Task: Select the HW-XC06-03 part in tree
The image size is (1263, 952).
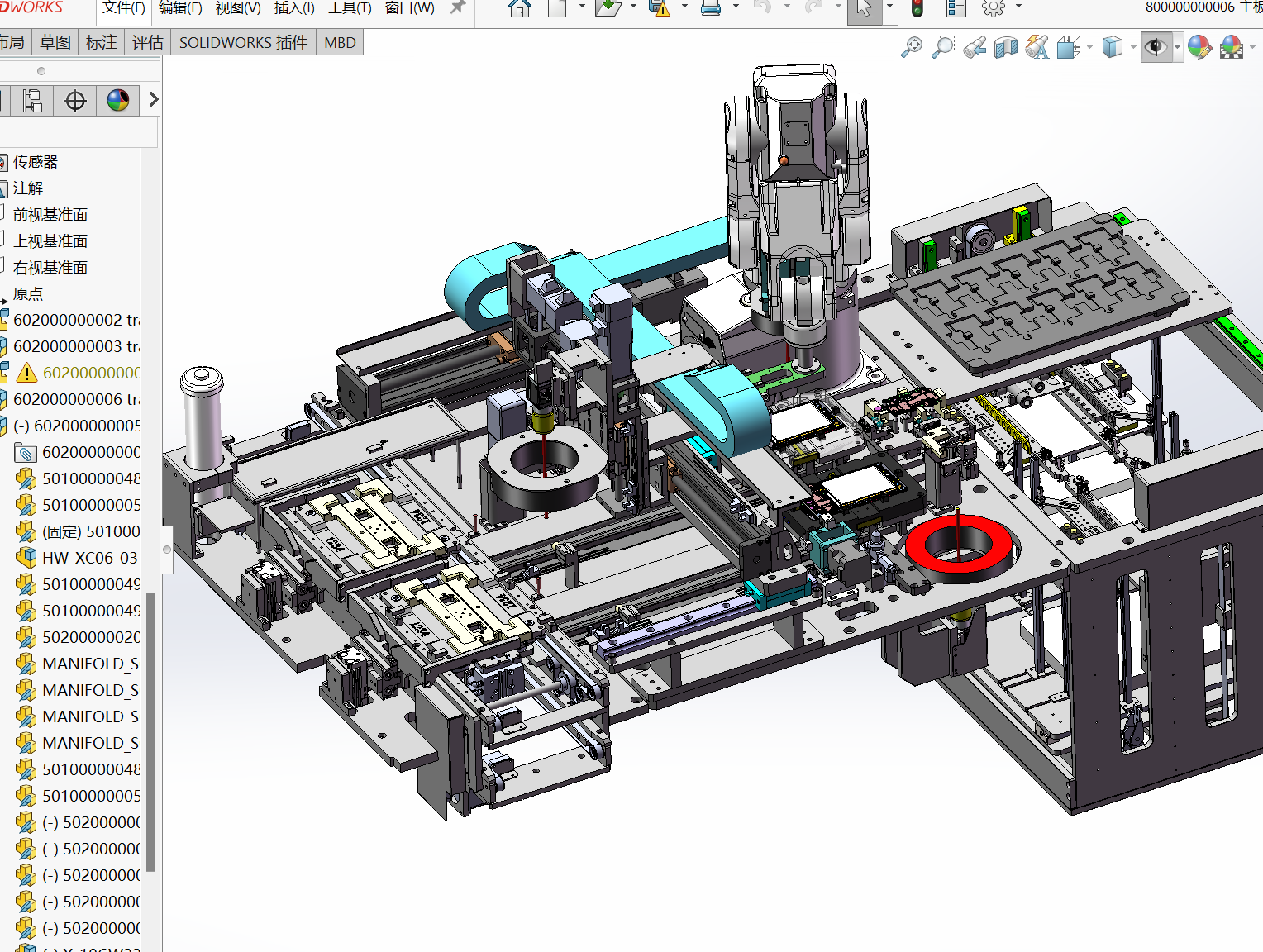Action: (x=90, y=558)
